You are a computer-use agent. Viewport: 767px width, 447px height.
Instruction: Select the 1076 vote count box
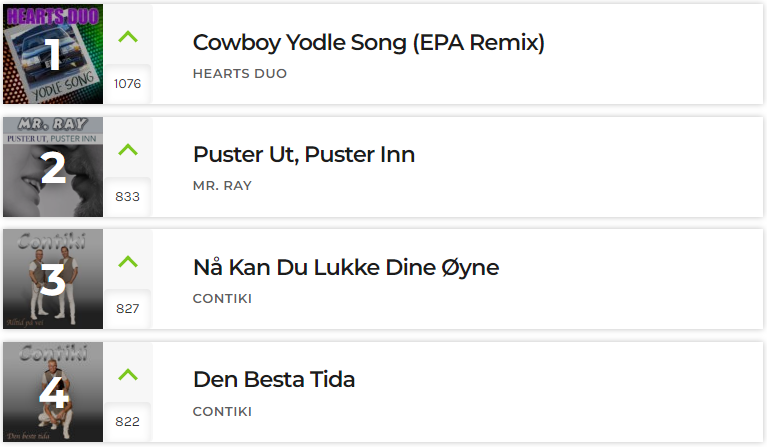[x=127, y=84]
